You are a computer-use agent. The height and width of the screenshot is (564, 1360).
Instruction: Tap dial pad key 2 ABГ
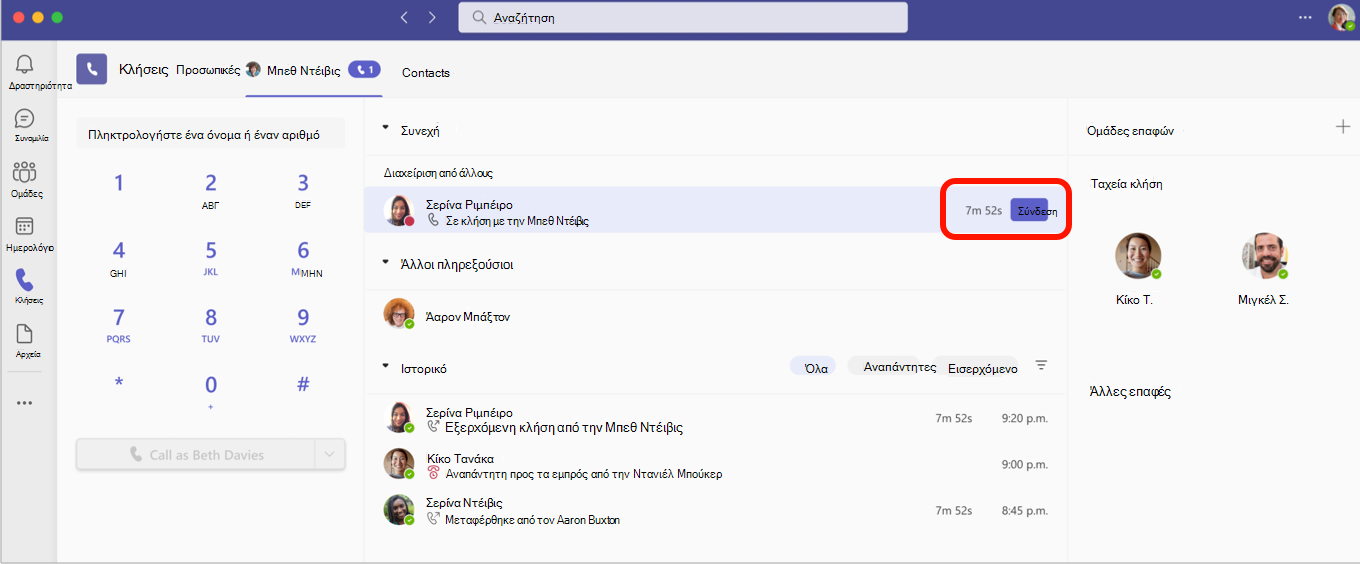[211, 191]
